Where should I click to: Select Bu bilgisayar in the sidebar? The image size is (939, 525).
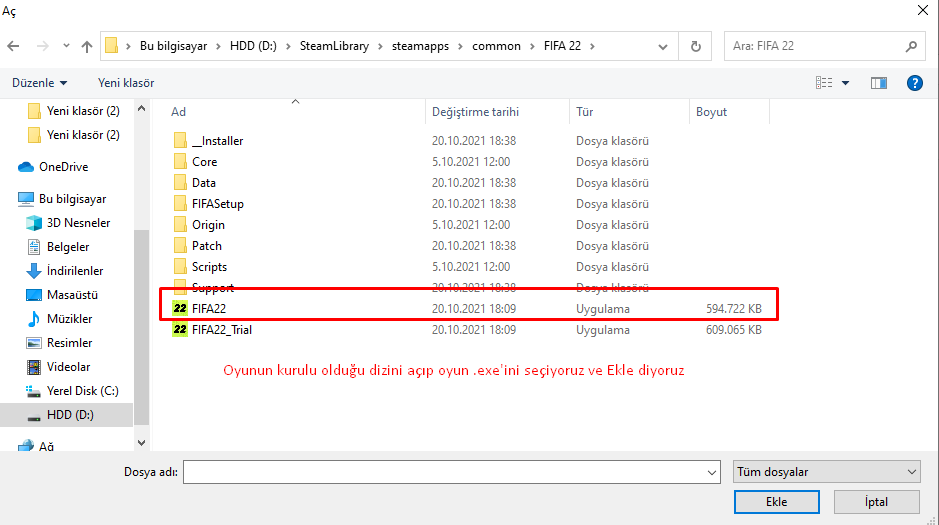72,199
